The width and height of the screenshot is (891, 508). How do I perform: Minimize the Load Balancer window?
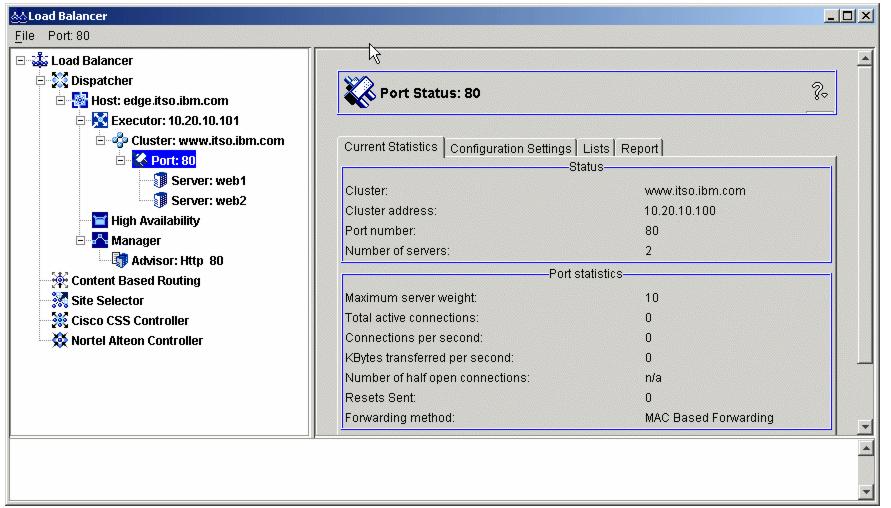(831, 16)
